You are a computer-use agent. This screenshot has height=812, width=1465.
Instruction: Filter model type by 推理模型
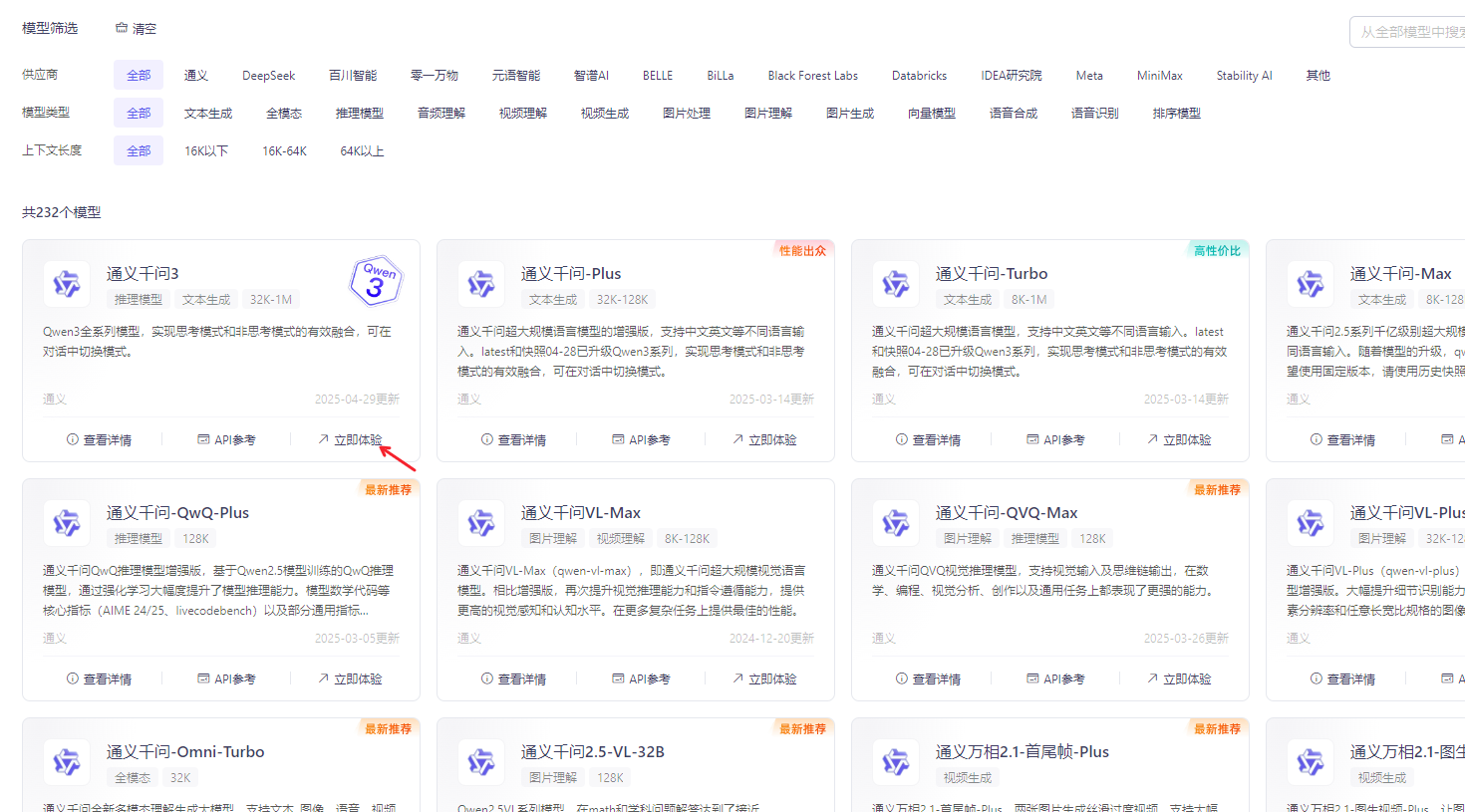[x=360, y=113]
